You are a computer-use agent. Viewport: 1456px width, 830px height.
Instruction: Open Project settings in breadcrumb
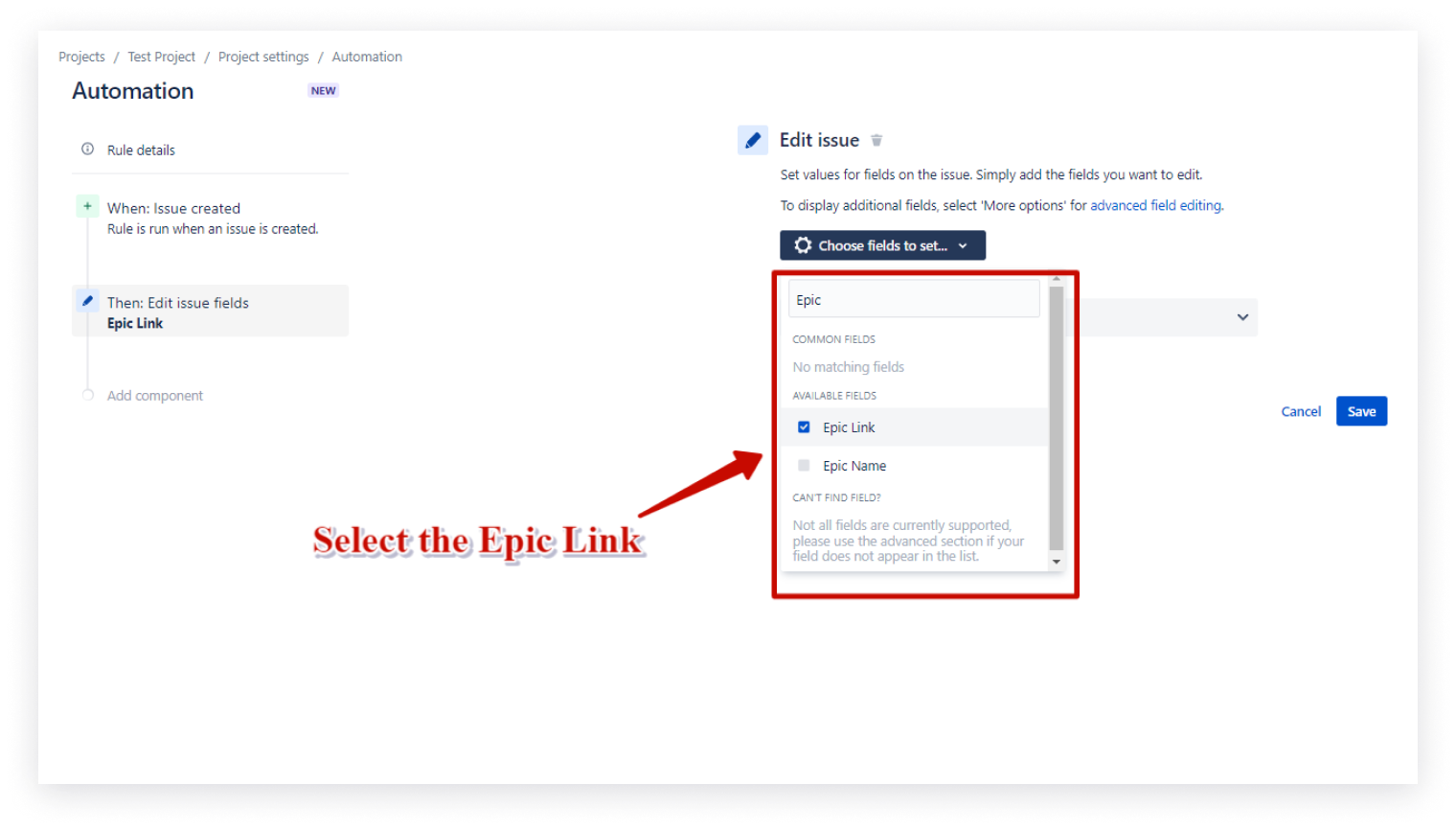pos(263,58)
